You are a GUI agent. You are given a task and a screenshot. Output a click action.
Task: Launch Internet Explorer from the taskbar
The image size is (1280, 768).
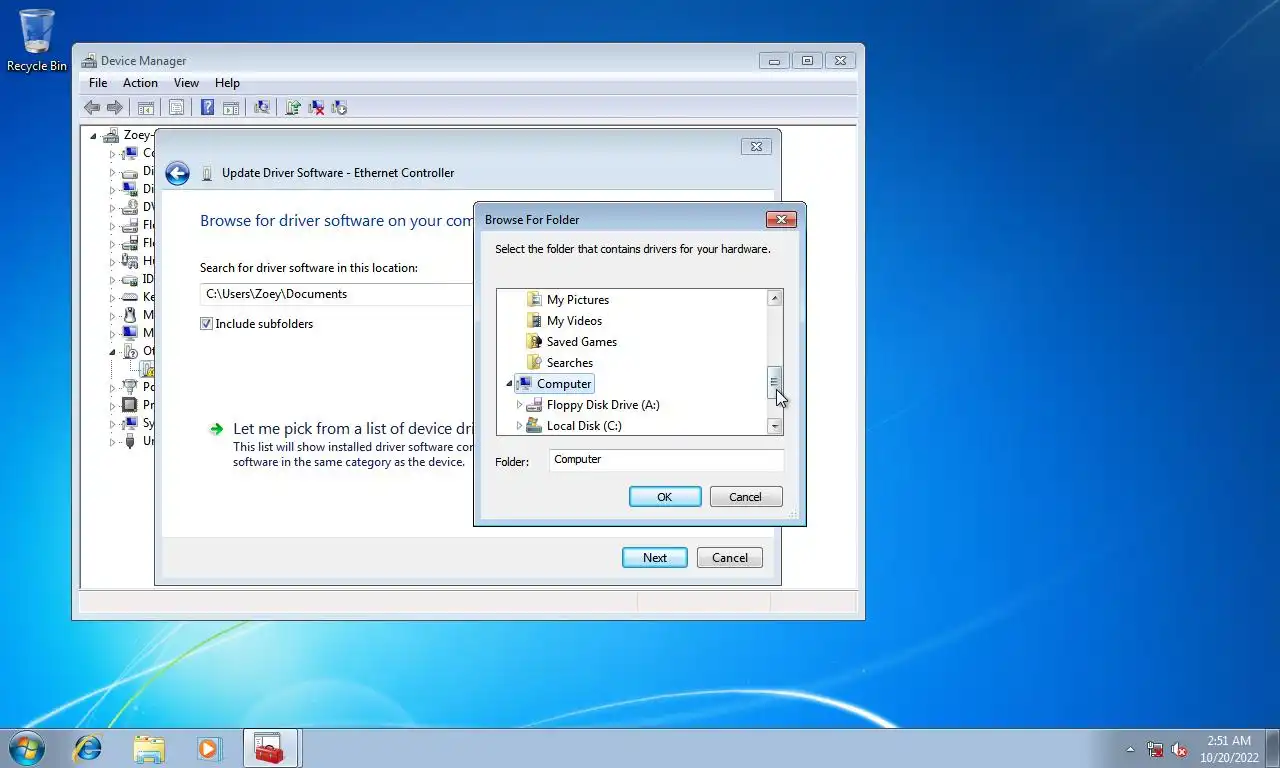(89, 748)
